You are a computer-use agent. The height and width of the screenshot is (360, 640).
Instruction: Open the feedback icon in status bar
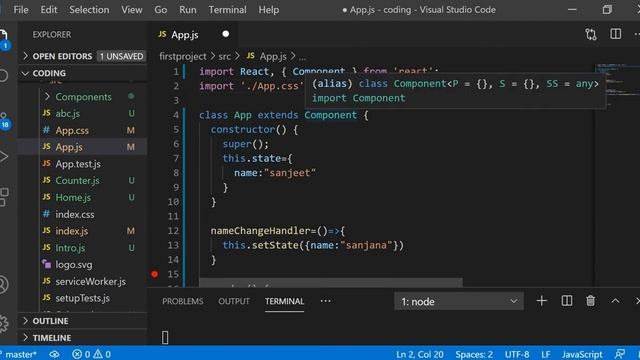620,354
